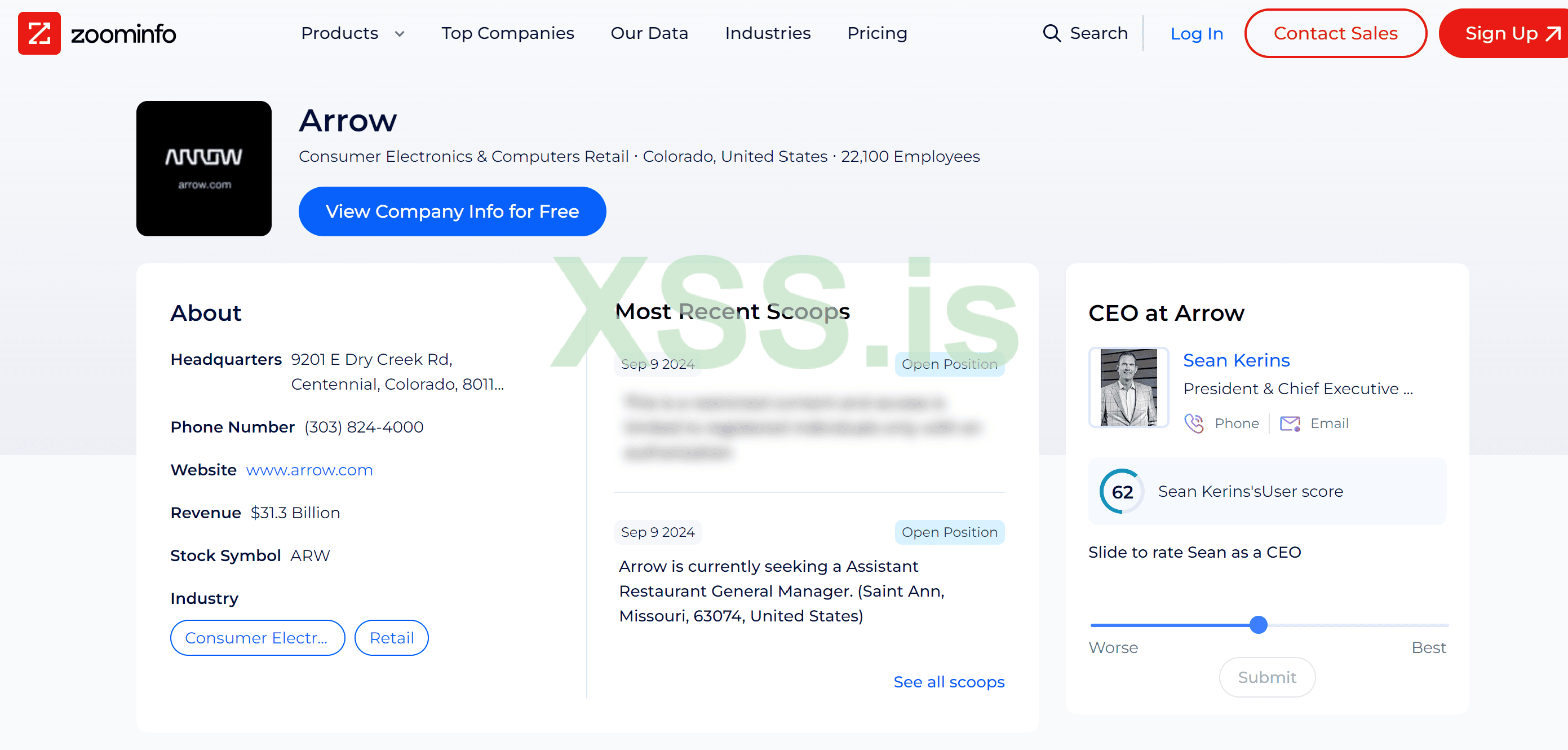Viewport: 1568px width, 750px height.
Task: Click the Arrow company logo
Action: click(204, 169)
